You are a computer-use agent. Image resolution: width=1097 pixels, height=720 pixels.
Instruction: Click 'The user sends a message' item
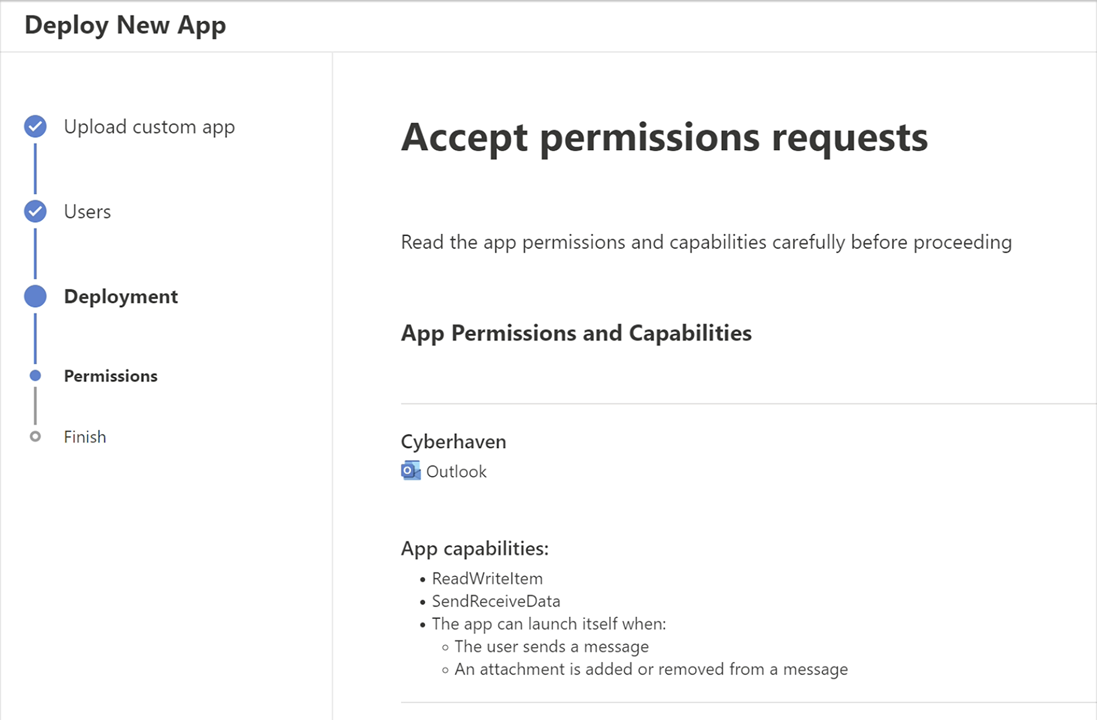click(551, 647)
